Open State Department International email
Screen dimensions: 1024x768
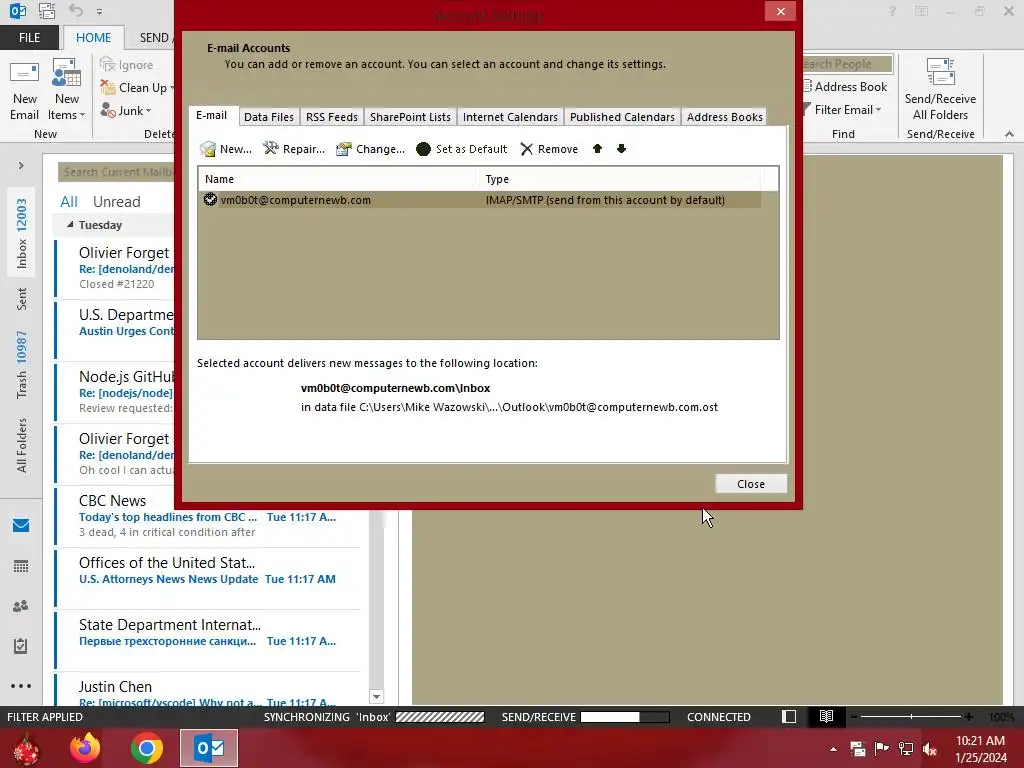[x=208, y=640]
